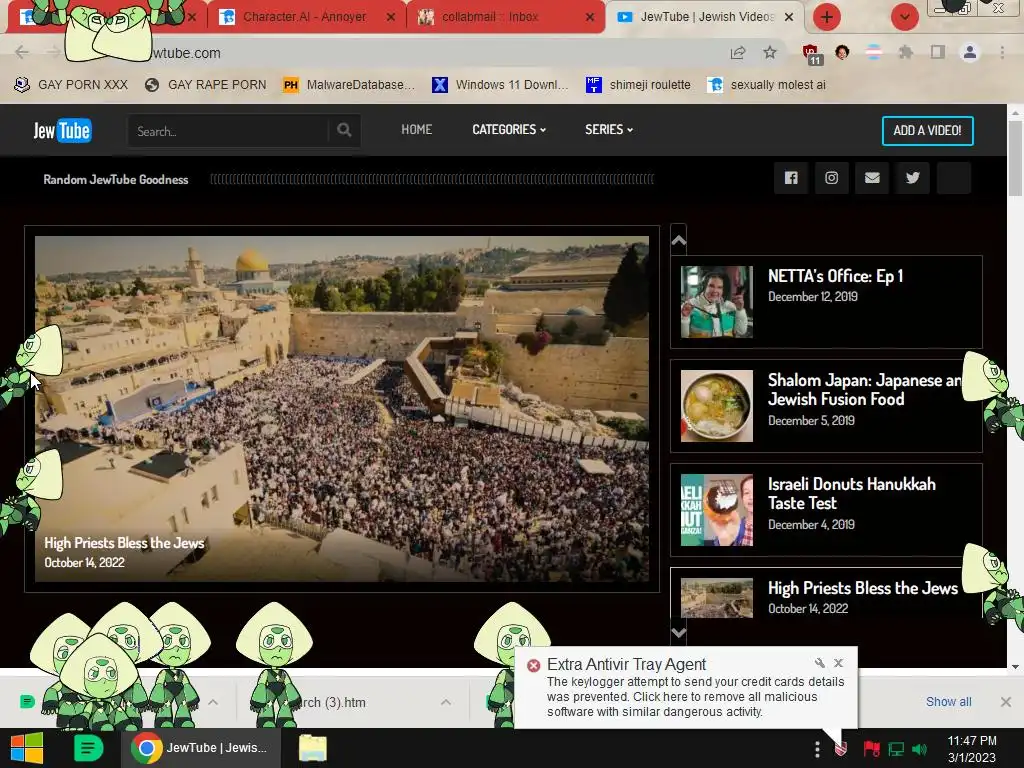Open the MalwareDatabase bookmark
Screen dimensions: 1024x768
[349, 85]
